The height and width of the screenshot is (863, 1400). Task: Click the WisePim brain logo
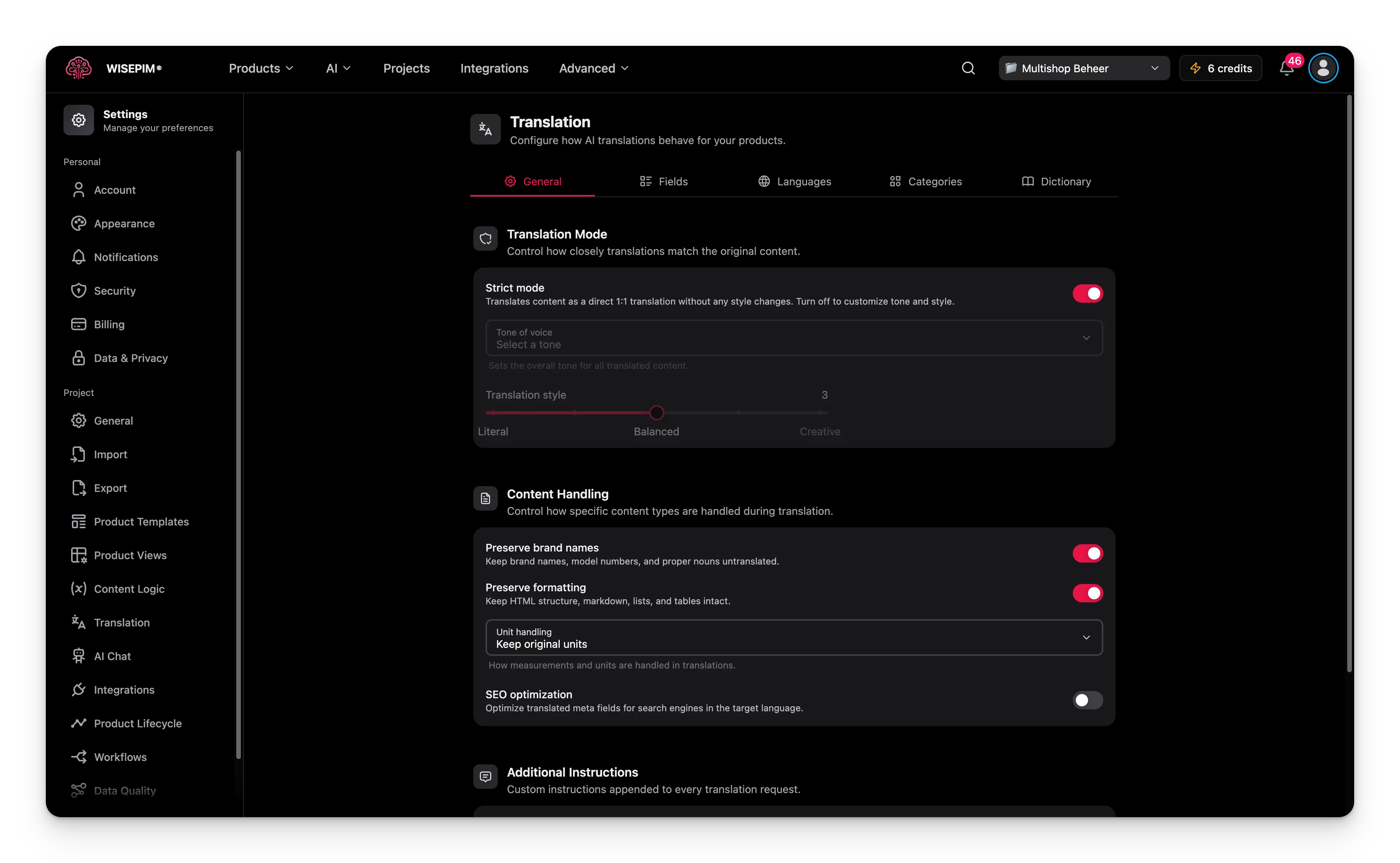click(x=78, y=68)
